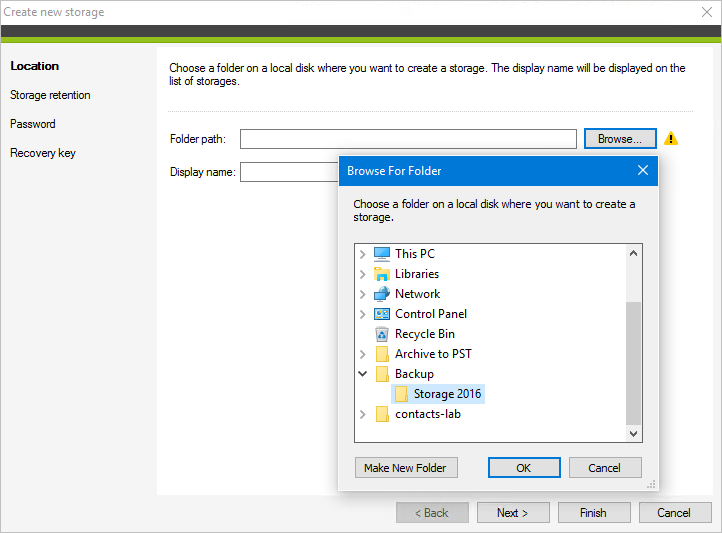Expand the Control Panel tree node
Screen dimensions: 722x533
tap(363, 314)
